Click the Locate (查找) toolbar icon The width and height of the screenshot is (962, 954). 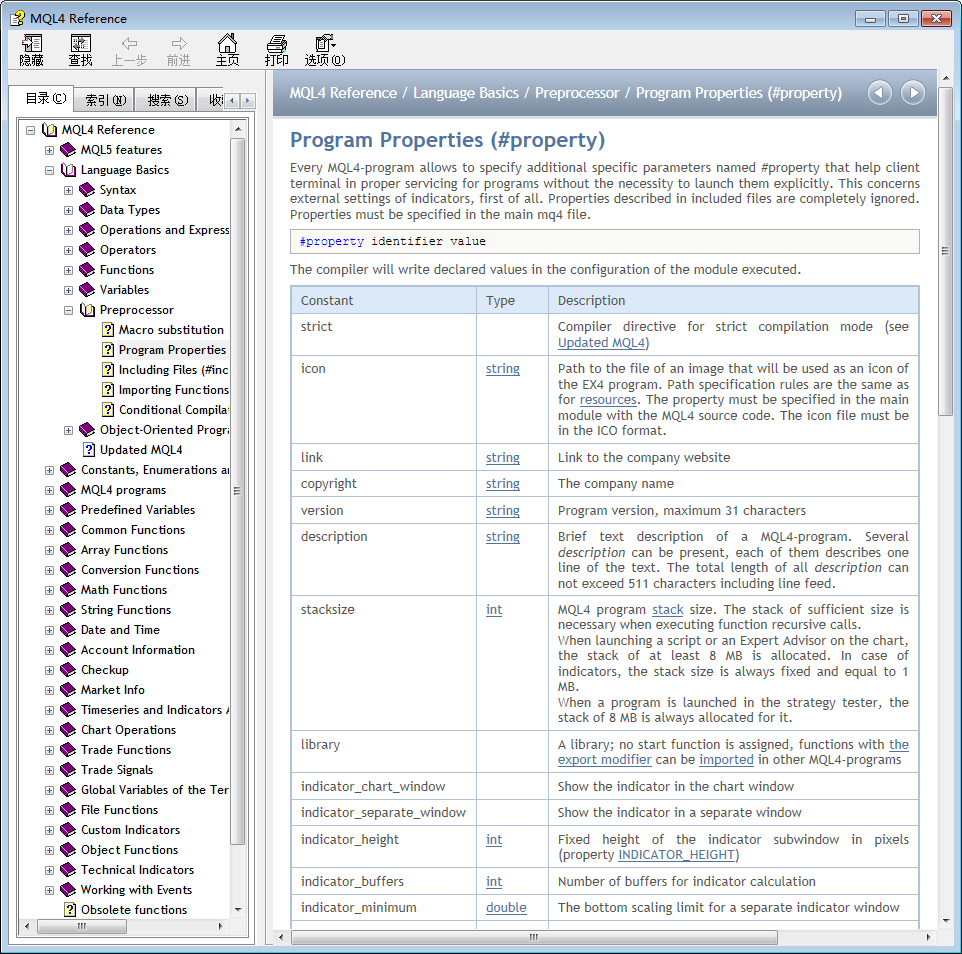pyautogui.click(x=80, y=50)
